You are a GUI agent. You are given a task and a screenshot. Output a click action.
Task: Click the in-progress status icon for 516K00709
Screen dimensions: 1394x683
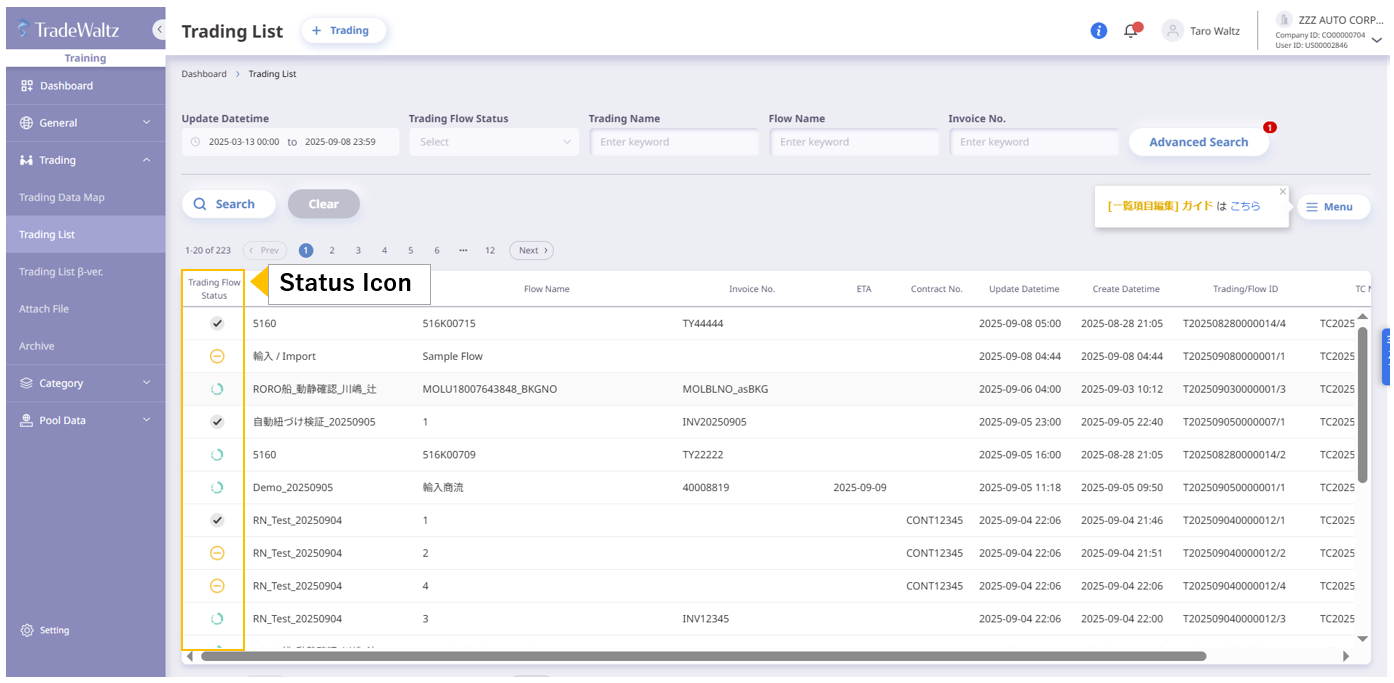(x=217, y=455)
